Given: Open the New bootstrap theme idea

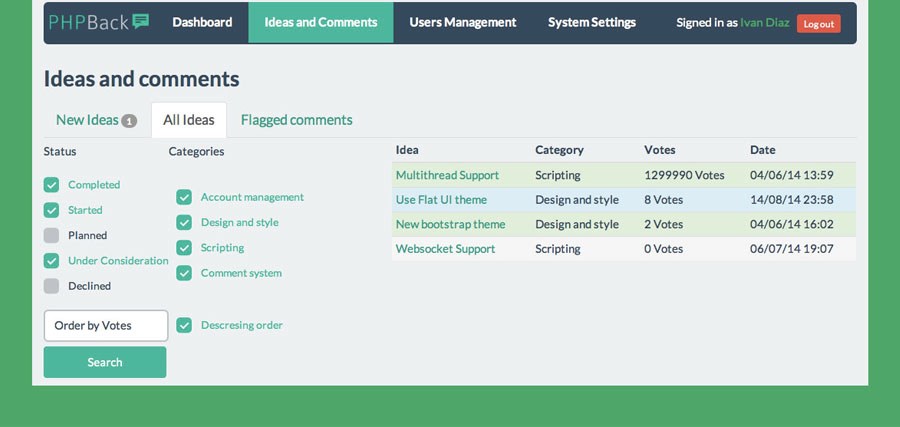Looking at the screenshot, I should pos(451,224).
